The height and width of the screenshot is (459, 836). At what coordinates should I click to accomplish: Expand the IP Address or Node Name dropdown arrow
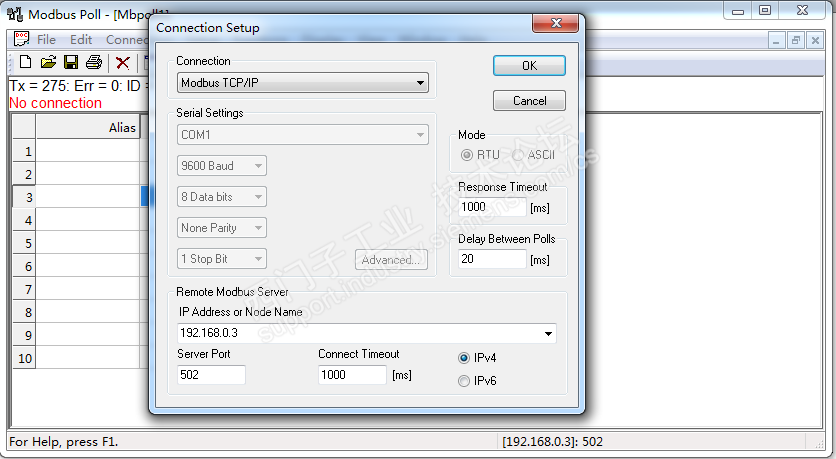[x=548, y=334]
